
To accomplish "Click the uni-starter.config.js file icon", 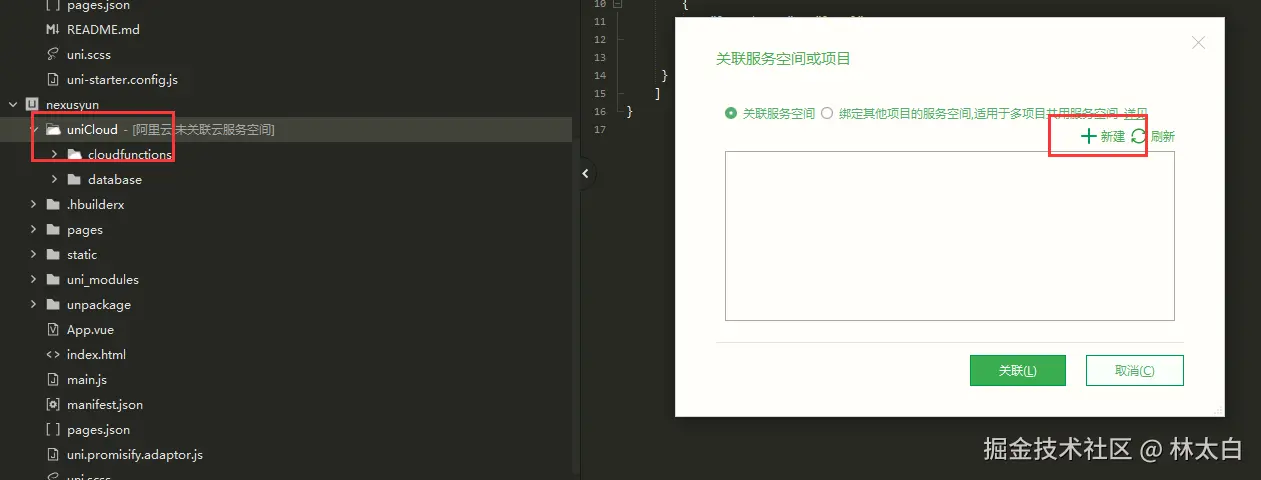I will coord(53,79).
